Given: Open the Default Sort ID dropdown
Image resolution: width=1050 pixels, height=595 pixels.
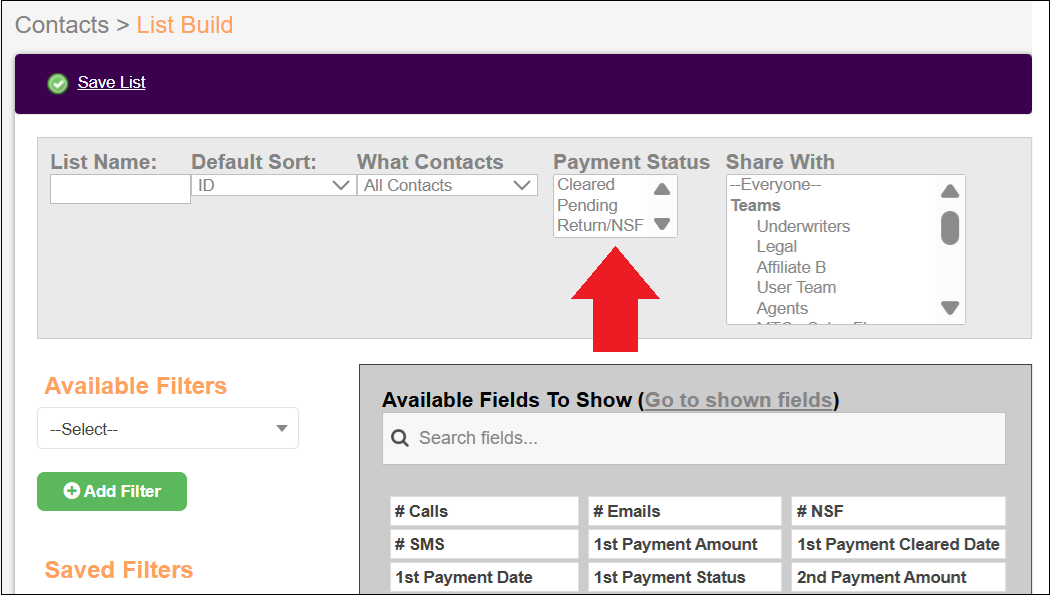Looking at the screenshot, I should pos(273,185).
